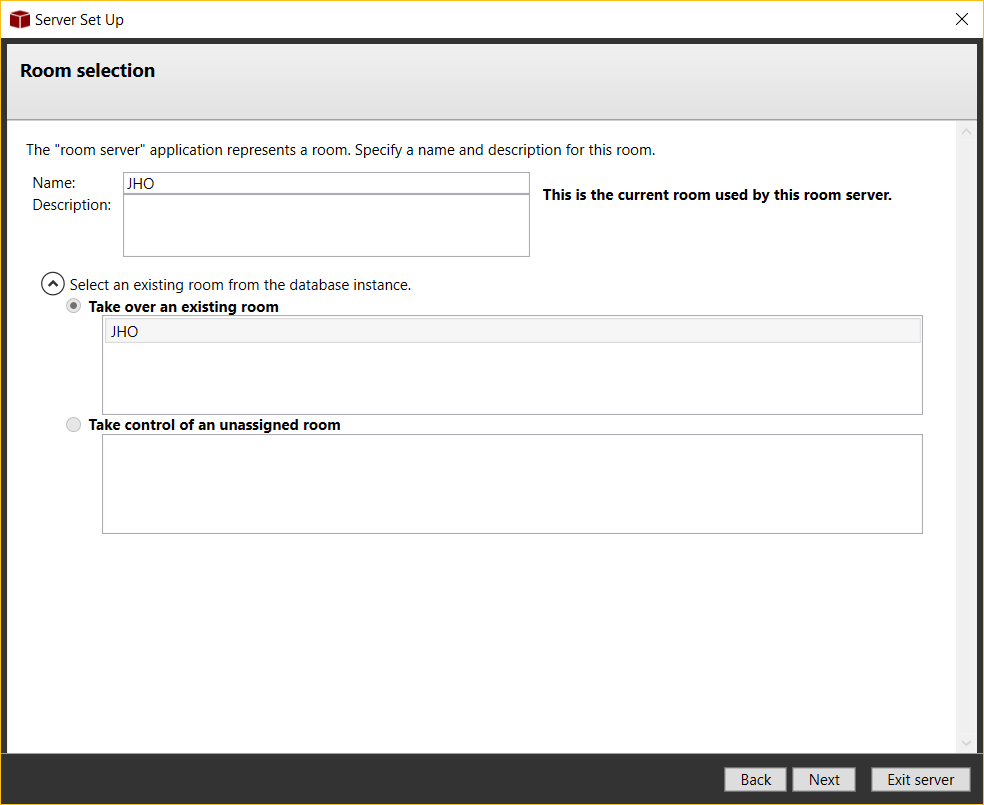
Task: Click the scrollbar down arrow
Action: pos(966,743)
